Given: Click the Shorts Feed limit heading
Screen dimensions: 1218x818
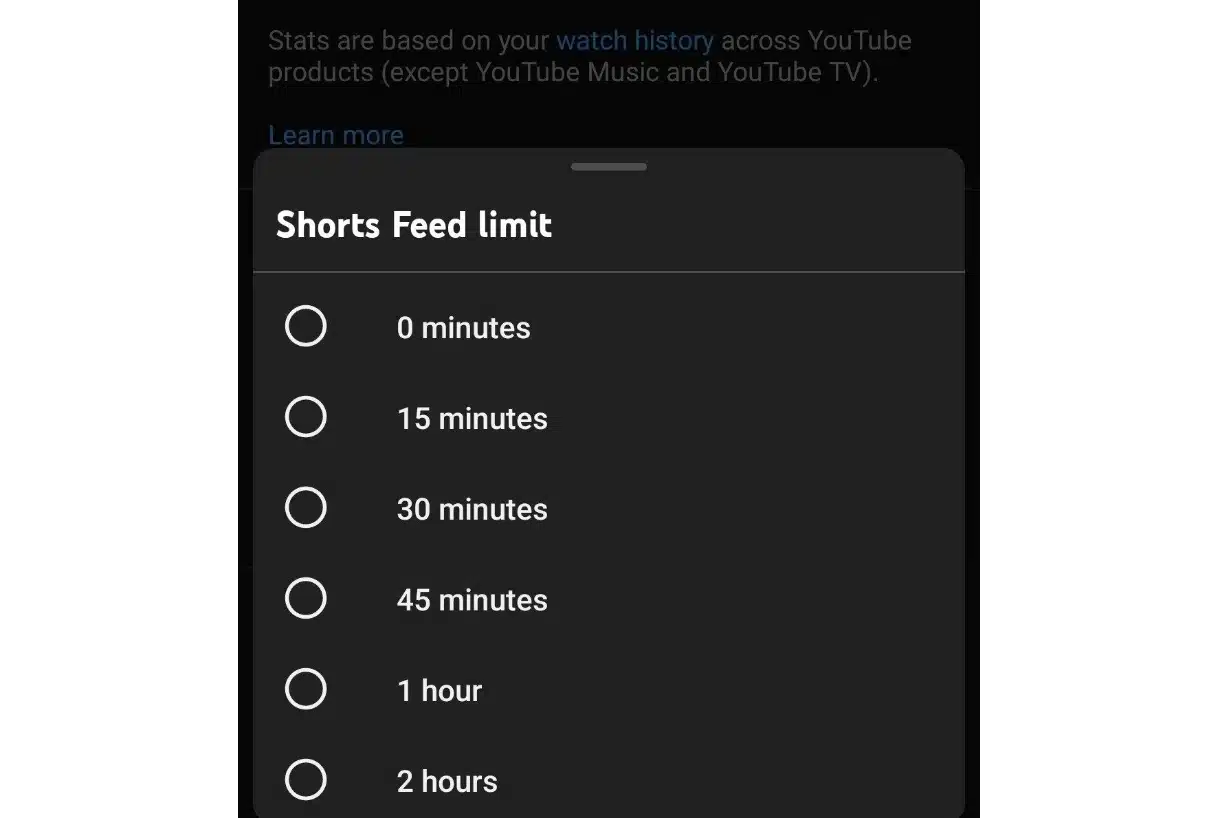Looking at the screenshot, I should coord(413,224).
